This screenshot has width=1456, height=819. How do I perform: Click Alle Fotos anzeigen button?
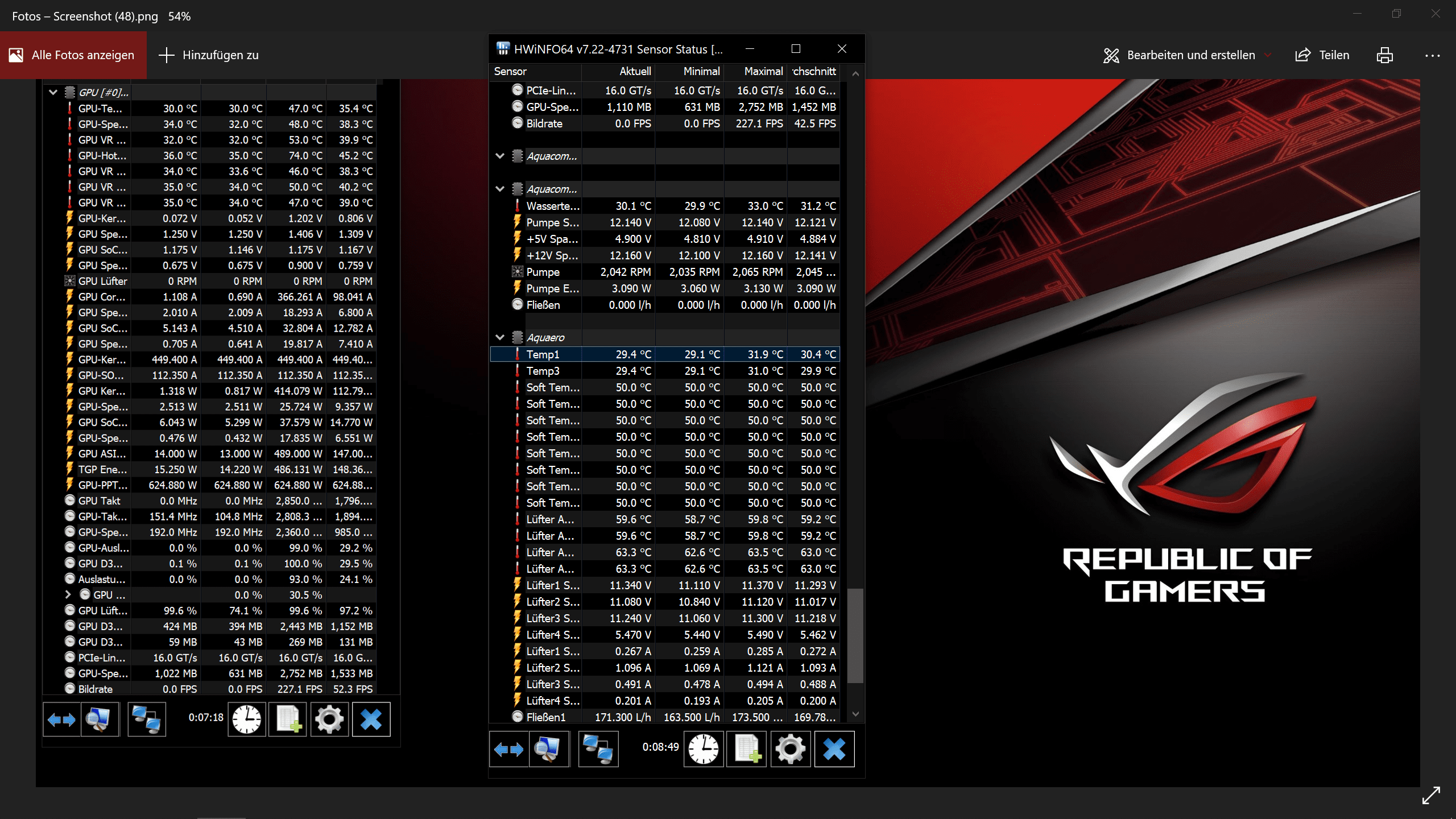click(73, 55)
